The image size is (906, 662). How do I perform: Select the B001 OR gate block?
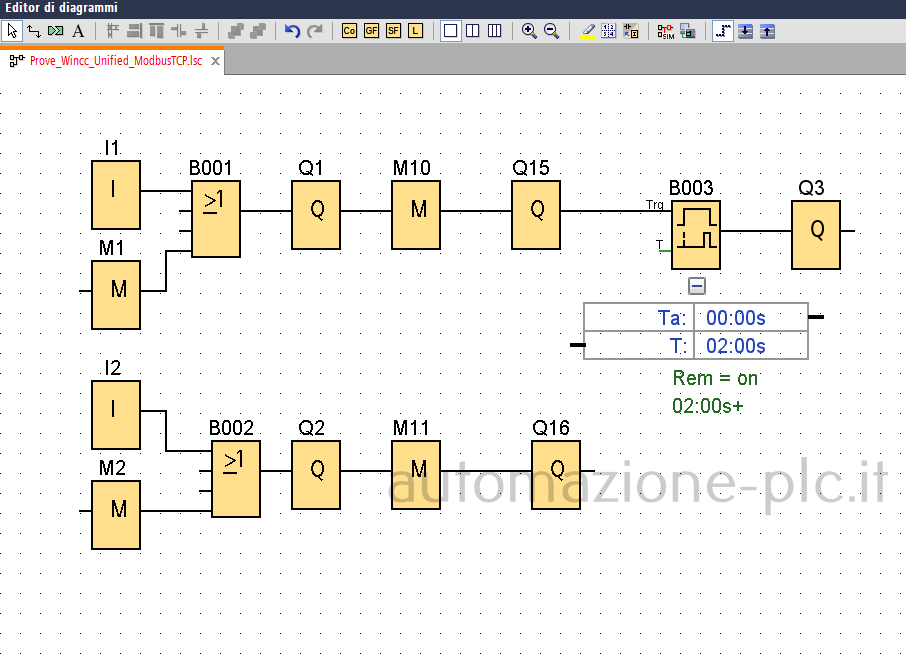coord(216,220)
